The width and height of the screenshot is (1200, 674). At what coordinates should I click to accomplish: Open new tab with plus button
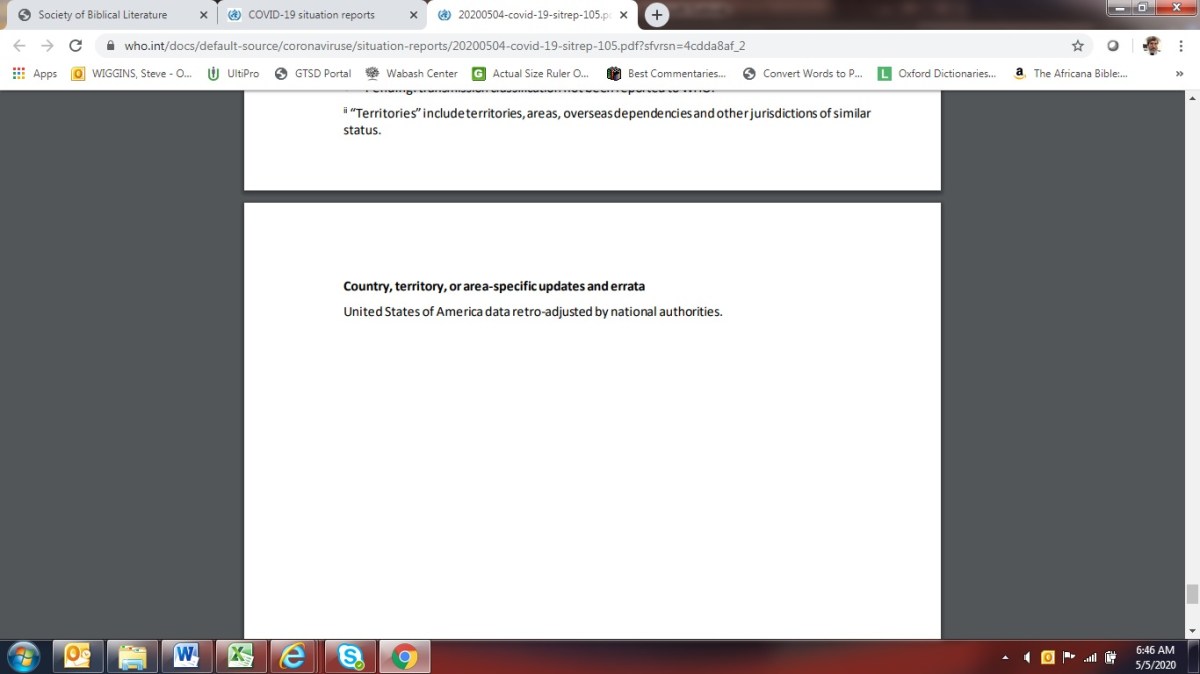point(657,15)
